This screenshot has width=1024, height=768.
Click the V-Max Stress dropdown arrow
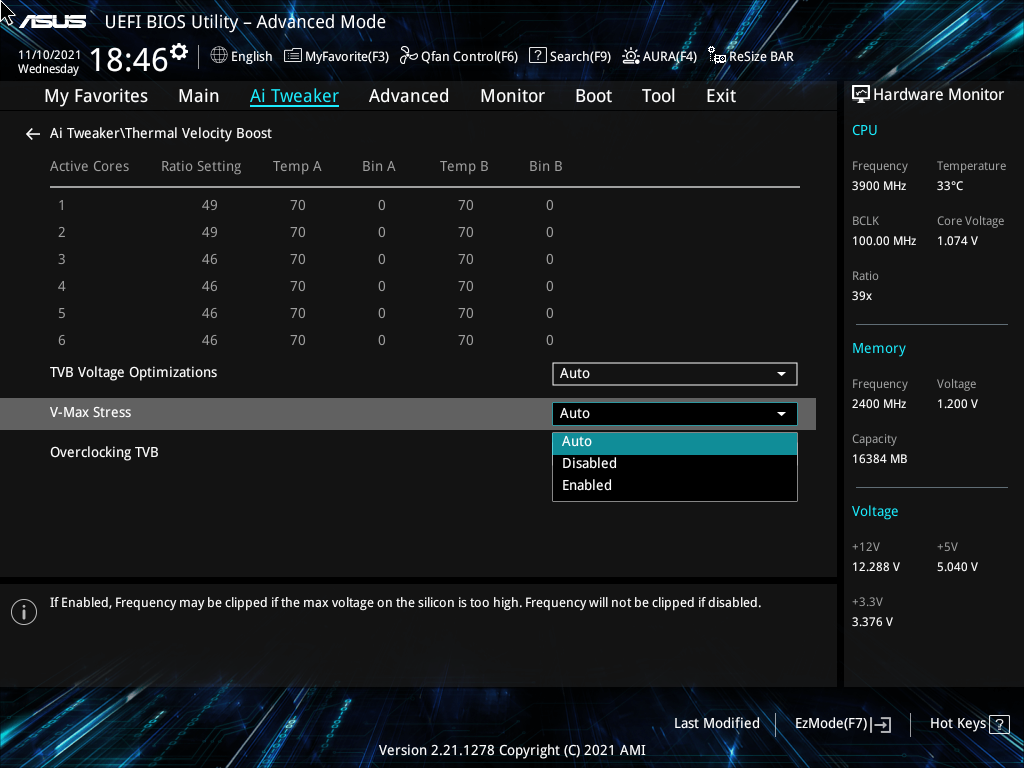point(781,414)
